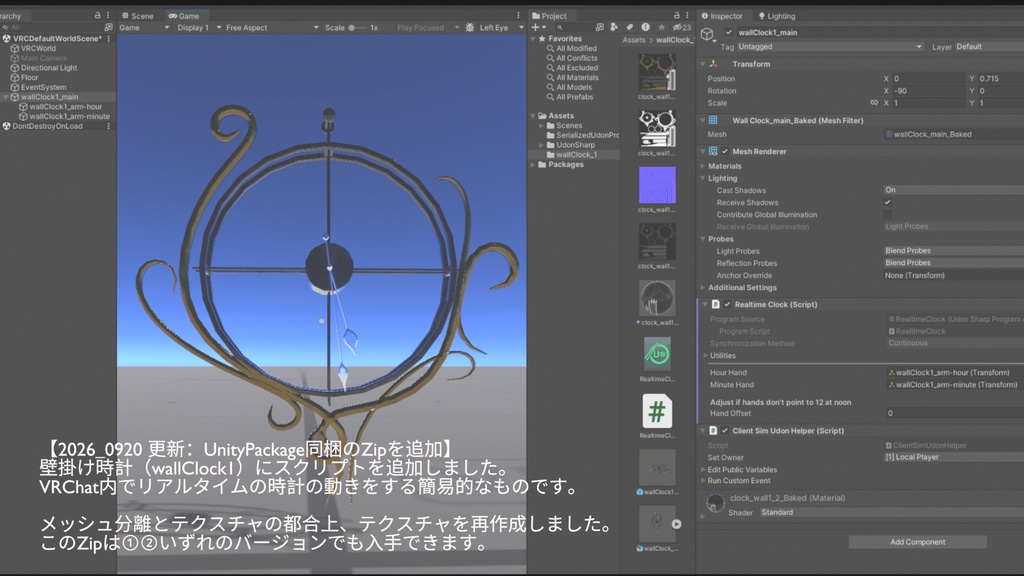Viewport: 1024px width, 576px height.
Task: Click the Mesh Filter component grid icon
Action: pos(713,120)
